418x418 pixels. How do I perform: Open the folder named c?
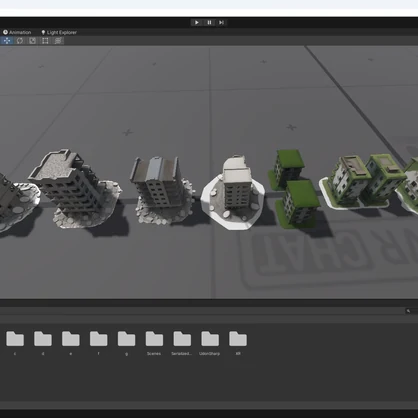coord(15,339)
